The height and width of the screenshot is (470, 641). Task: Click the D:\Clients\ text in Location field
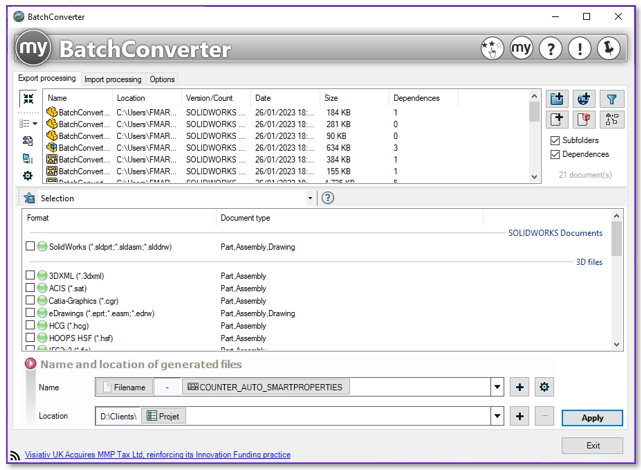click(x=118, y=416)
